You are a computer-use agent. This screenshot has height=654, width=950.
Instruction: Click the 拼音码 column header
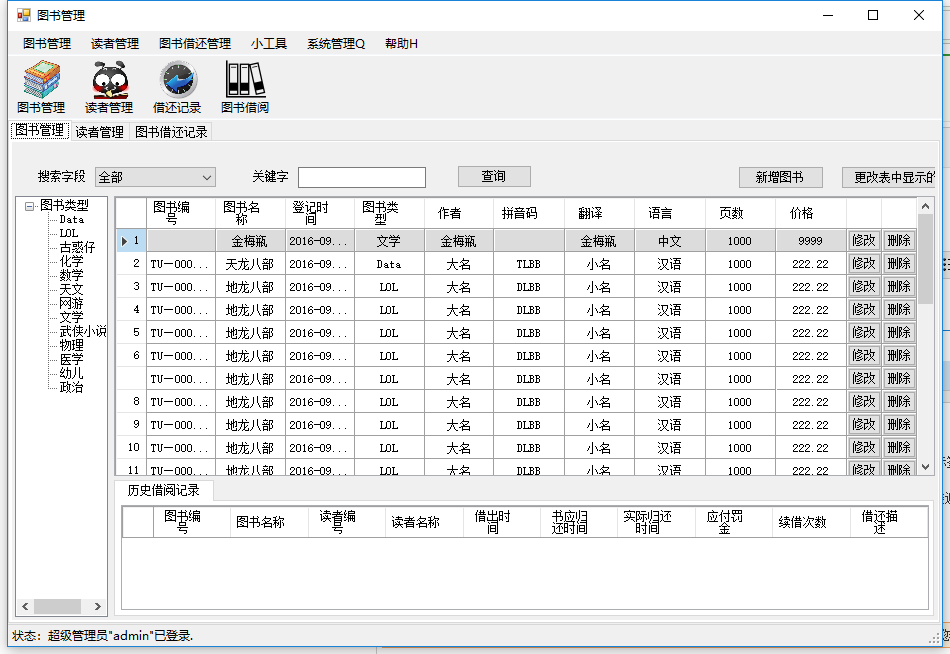coord(529,213)
